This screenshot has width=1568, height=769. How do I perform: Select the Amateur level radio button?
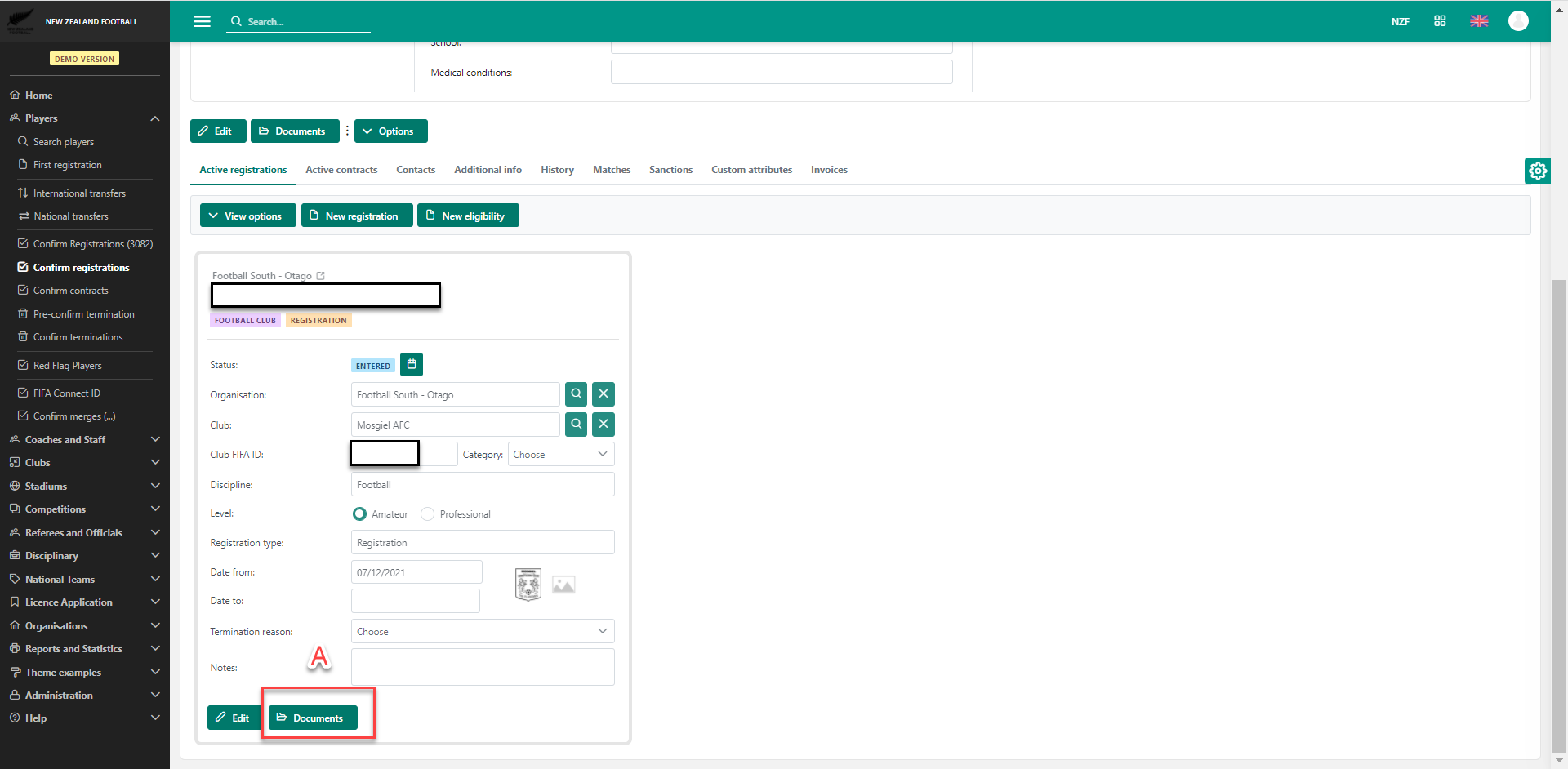coord(359,514)
